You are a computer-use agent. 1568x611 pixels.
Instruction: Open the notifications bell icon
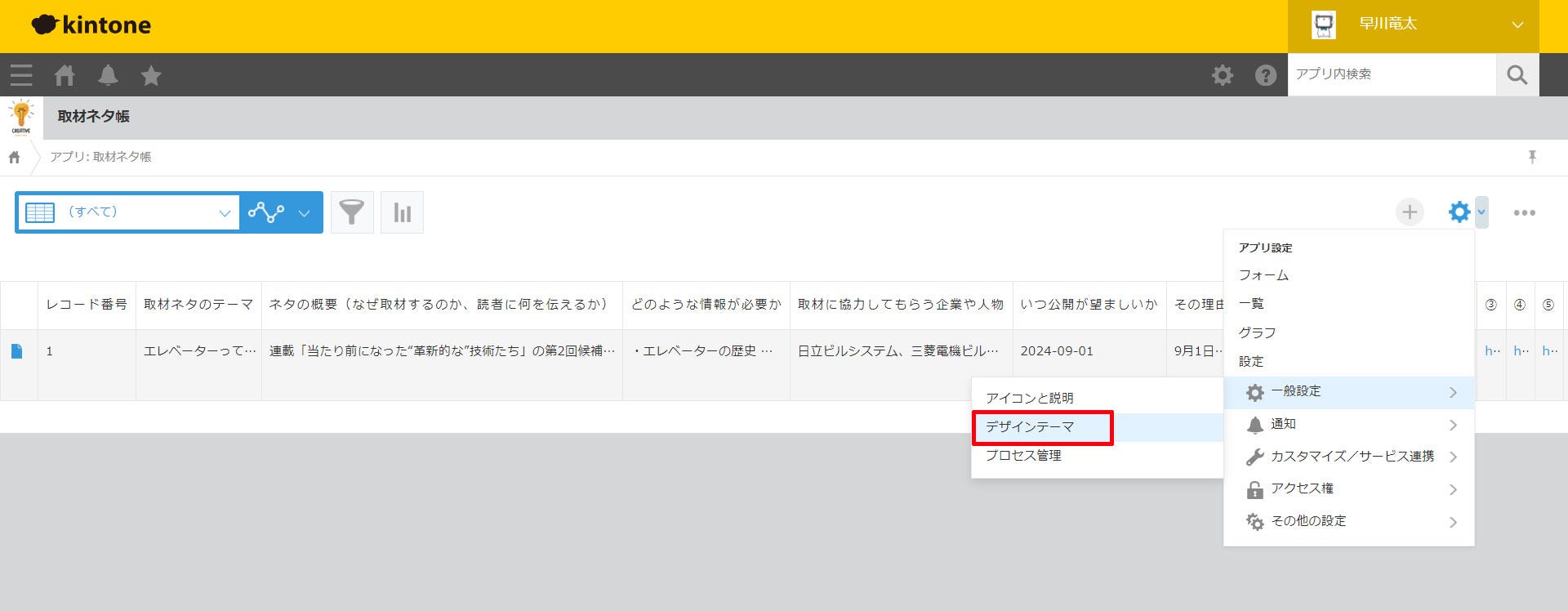point(108,75)
